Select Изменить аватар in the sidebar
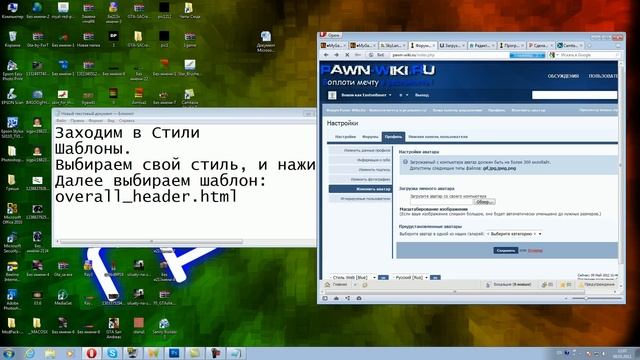The image size is (640, 360). 360,189
